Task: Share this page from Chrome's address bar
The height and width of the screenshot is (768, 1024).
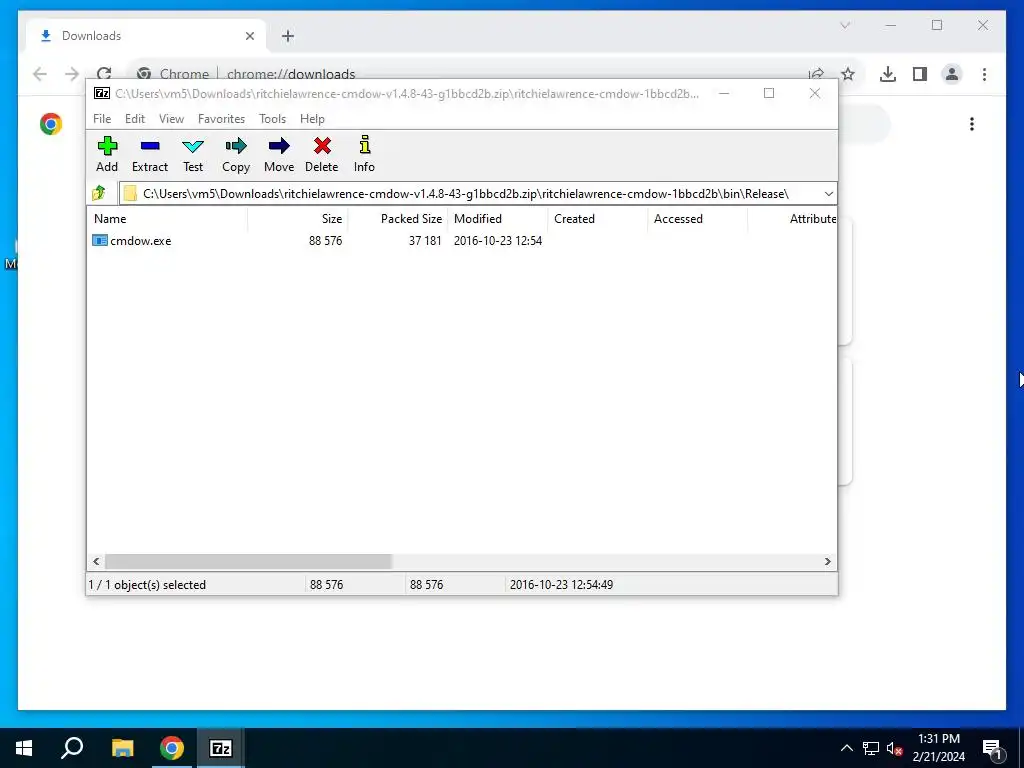Action: 816,74
